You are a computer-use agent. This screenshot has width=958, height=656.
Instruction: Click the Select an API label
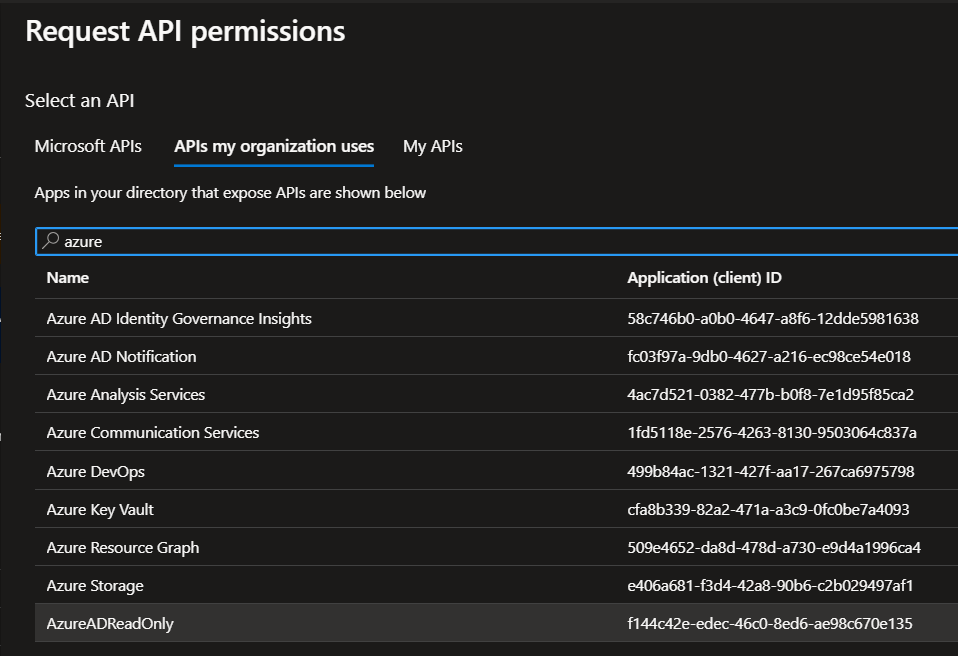point(79,100)
